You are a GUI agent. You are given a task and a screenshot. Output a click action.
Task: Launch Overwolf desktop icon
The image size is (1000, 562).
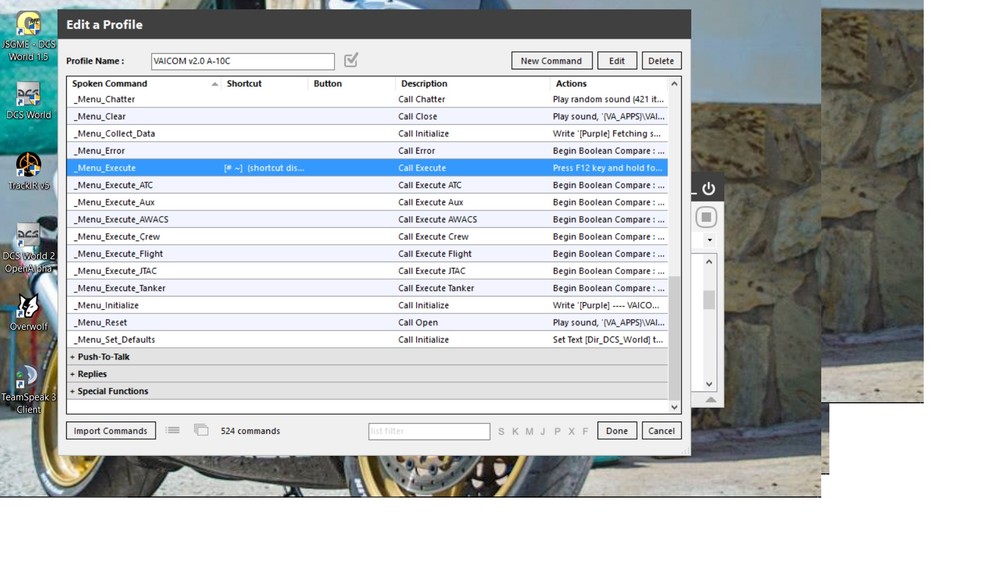pyautogui.click(x=29, y=313)
